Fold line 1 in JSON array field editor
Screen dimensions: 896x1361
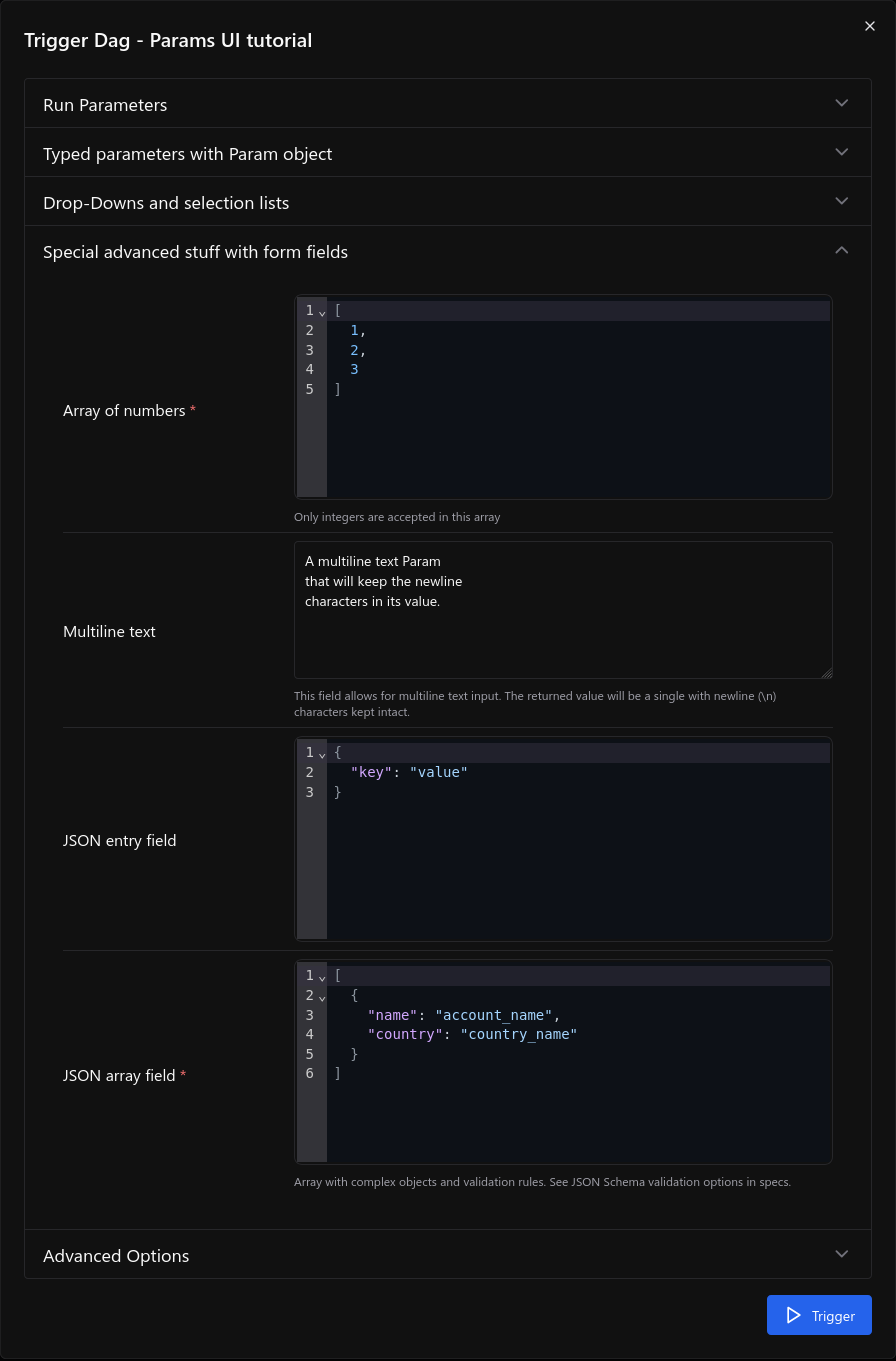click(322, 977)
